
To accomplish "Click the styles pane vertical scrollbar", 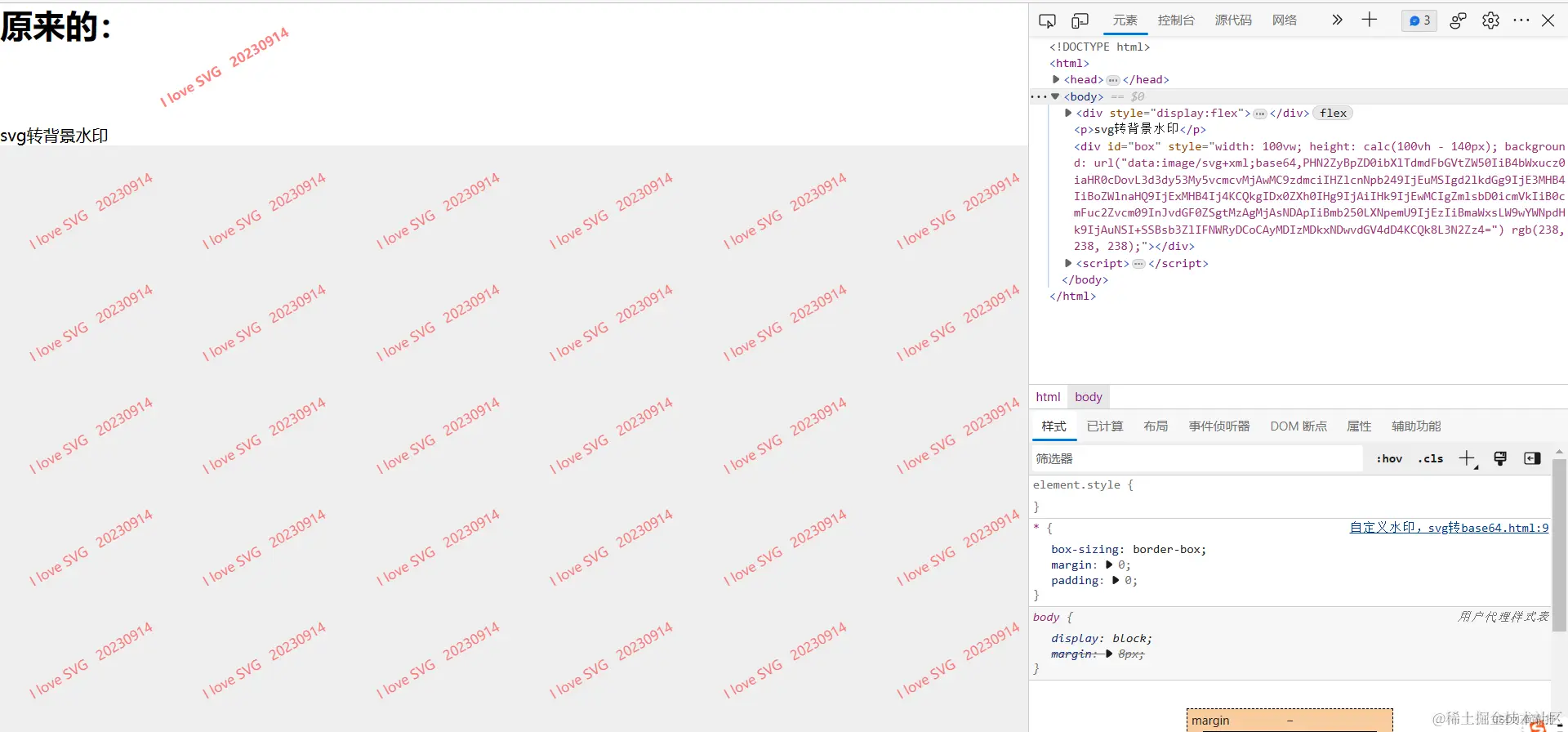I will click(x=1559, y=546).
